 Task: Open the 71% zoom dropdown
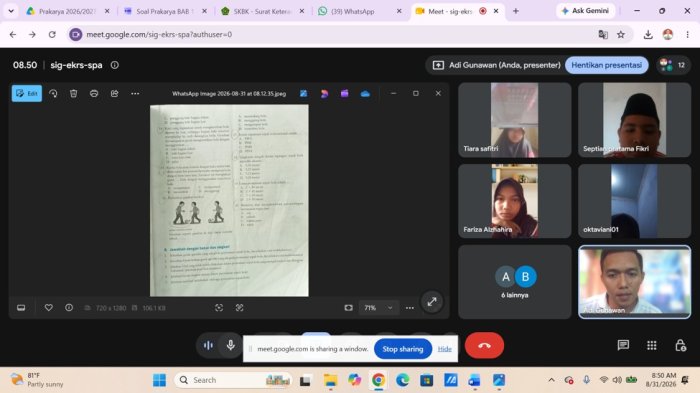point(378,308)
